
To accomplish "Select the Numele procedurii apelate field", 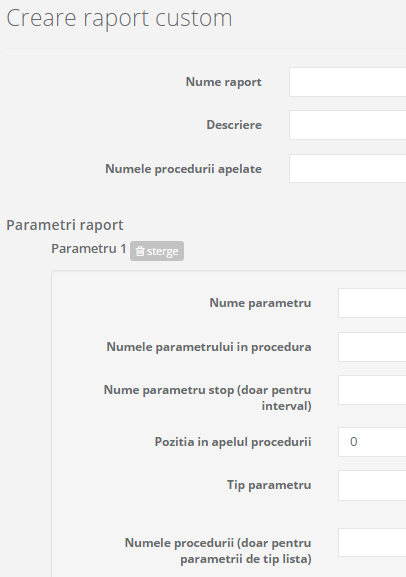I will [x=347, y=169].
